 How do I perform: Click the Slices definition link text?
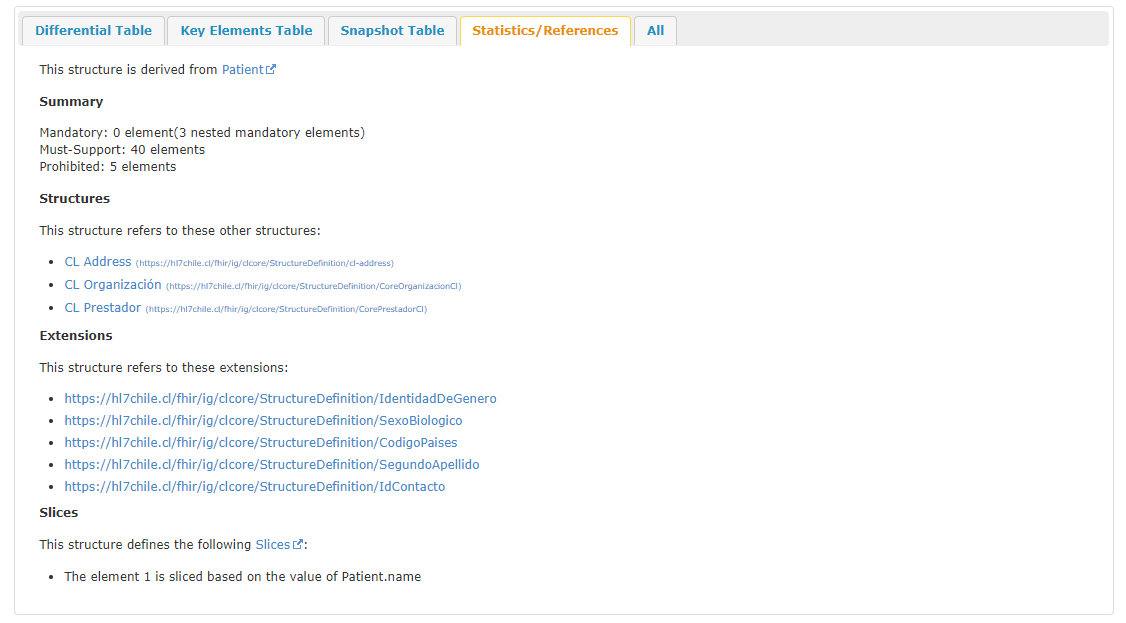(272, 545)
